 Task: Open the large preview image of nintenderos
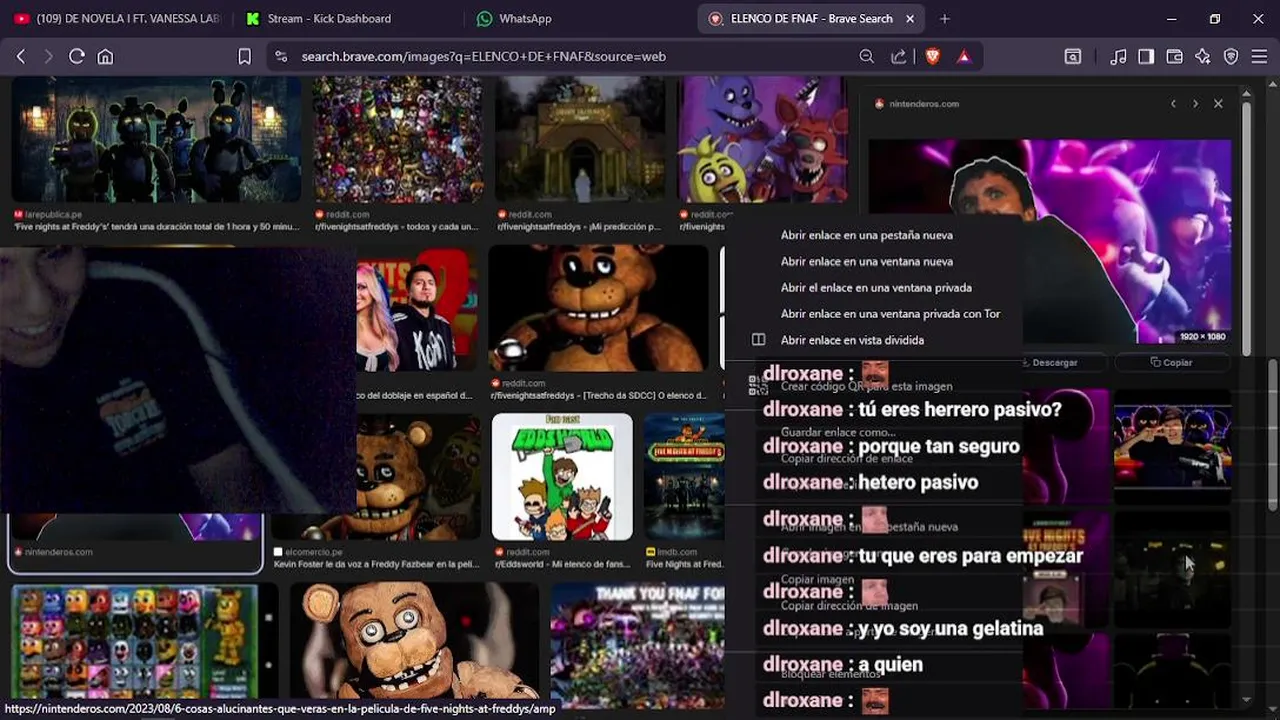point(1050,241)
